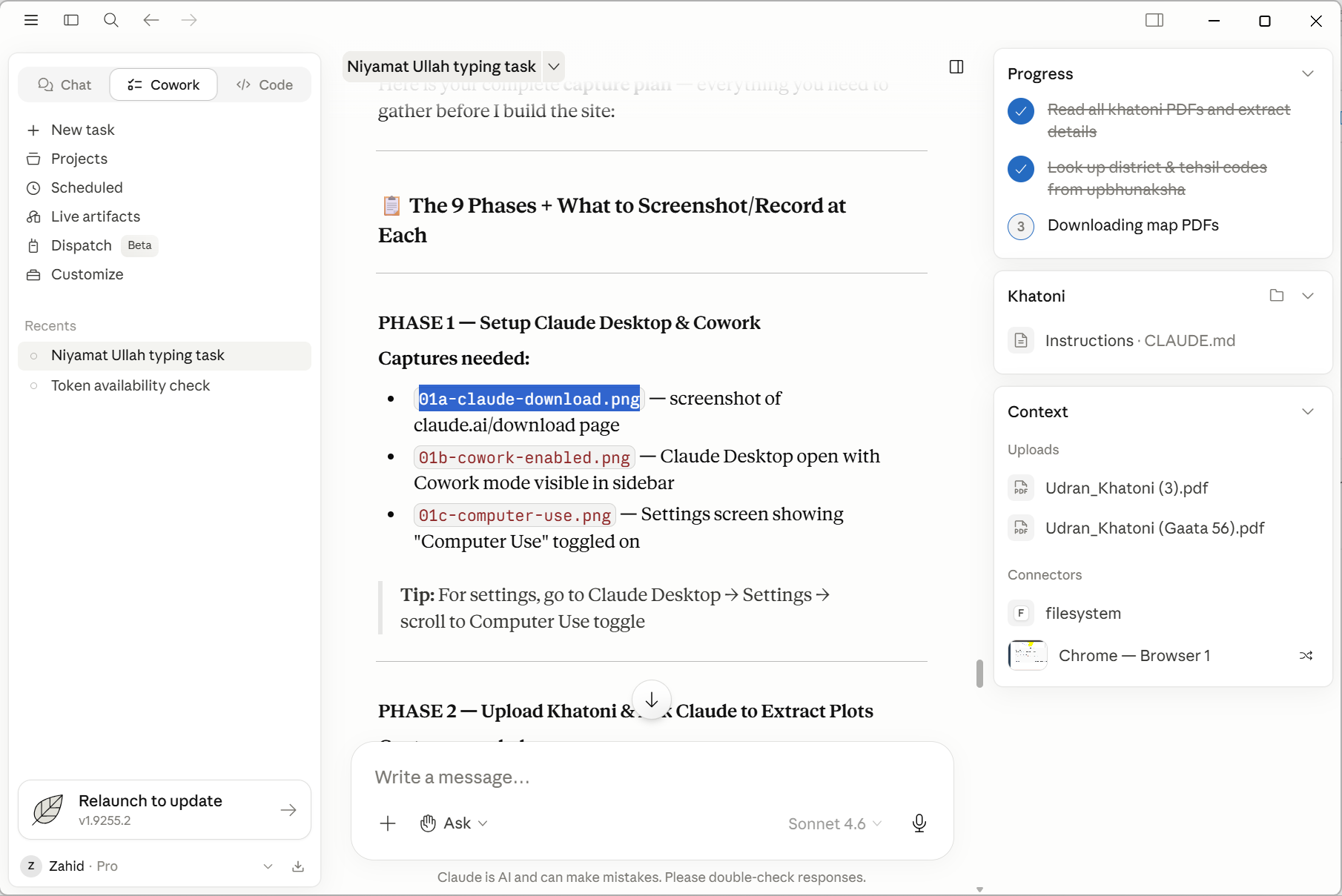Add attachment with the plus icon
Viewport: 1342px width, 896px height.
tap(388, 823)
